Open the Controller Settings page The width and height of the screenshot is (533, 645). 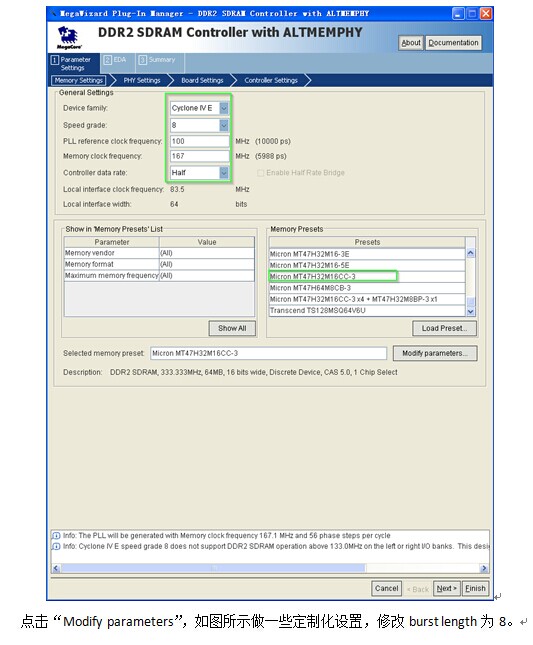pyautogui.click(x=271, y=81)
